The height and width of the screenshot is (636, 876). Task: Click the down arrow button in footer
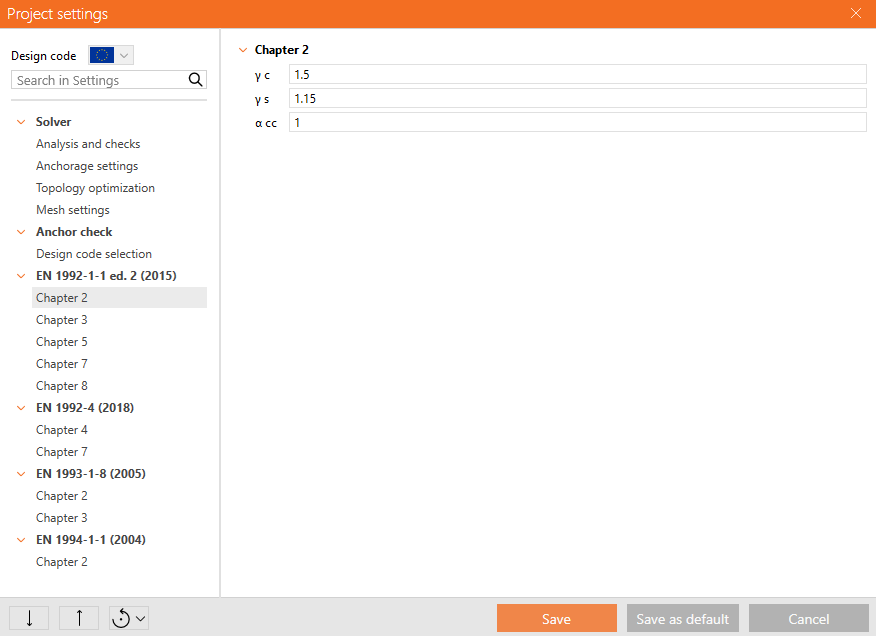pyautogui.click(x=29, y=618)
